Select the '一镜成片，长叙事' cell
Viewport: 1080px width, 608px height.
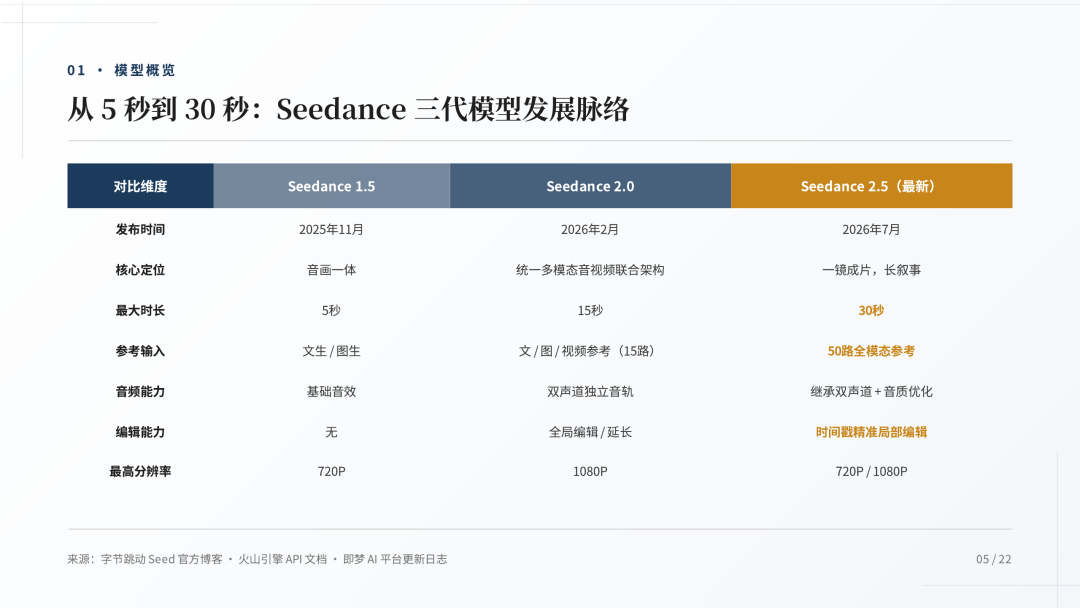(x=871, y=270)
